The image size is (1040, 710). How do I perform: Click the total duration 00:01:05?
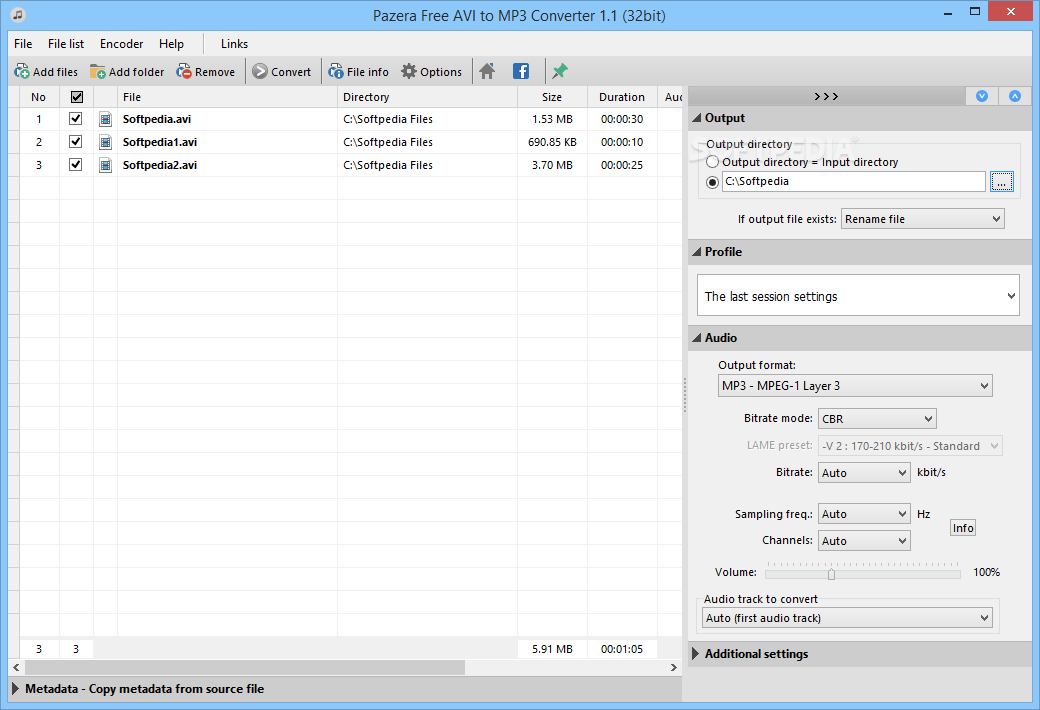pos(621,649)
